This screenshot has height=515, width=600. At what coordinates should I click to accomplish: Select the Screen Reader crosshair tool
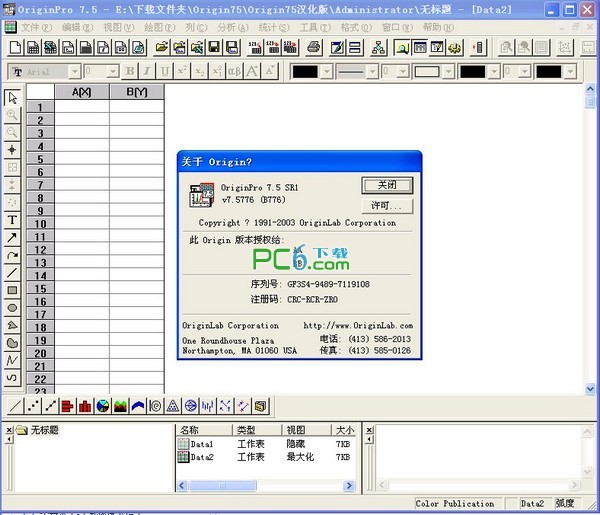(12, 150)
